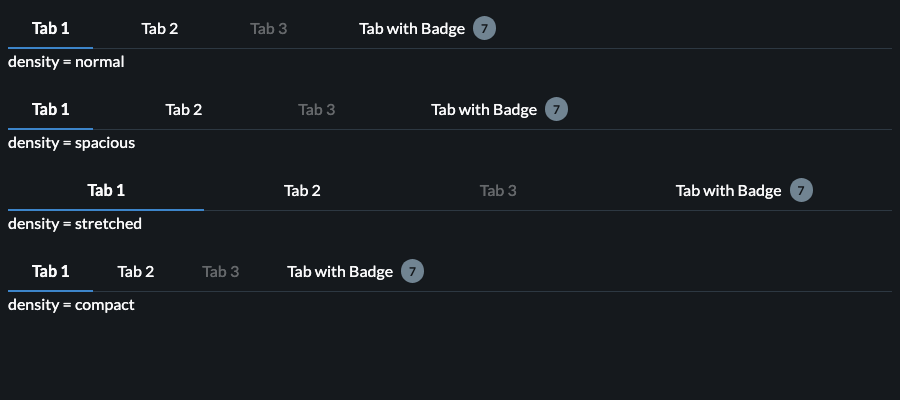Switch to Tab 2 in spacious density row
This screenshot has height=400, width=900.
point(184,109)
